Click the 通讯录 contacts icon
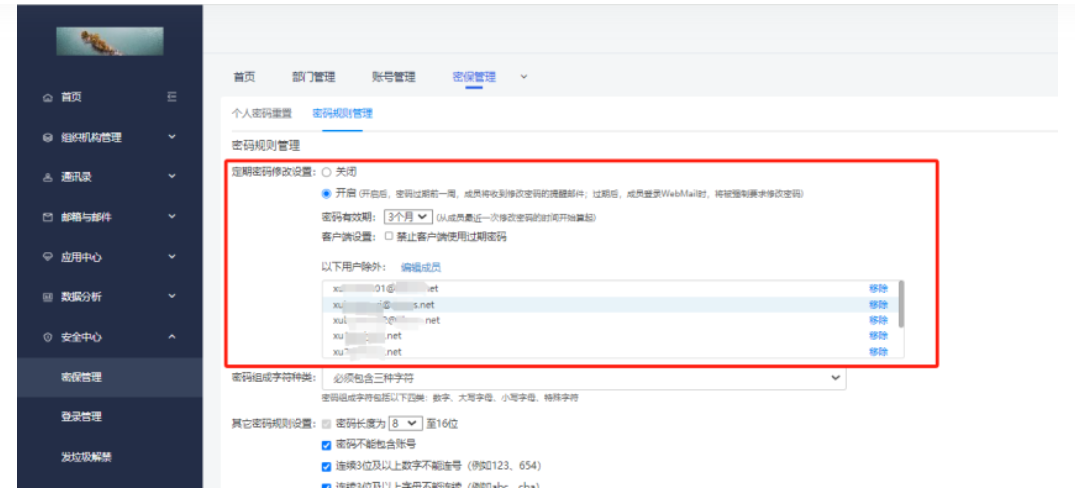Screen dimensions: 1075x504 tap(47, 178)
